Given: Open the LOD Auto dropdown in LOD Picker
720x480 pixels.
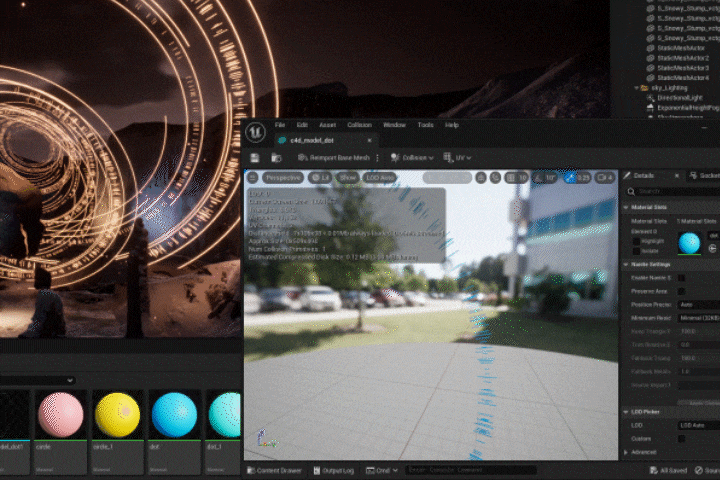Looking at the screenshot, I should 699,425.
